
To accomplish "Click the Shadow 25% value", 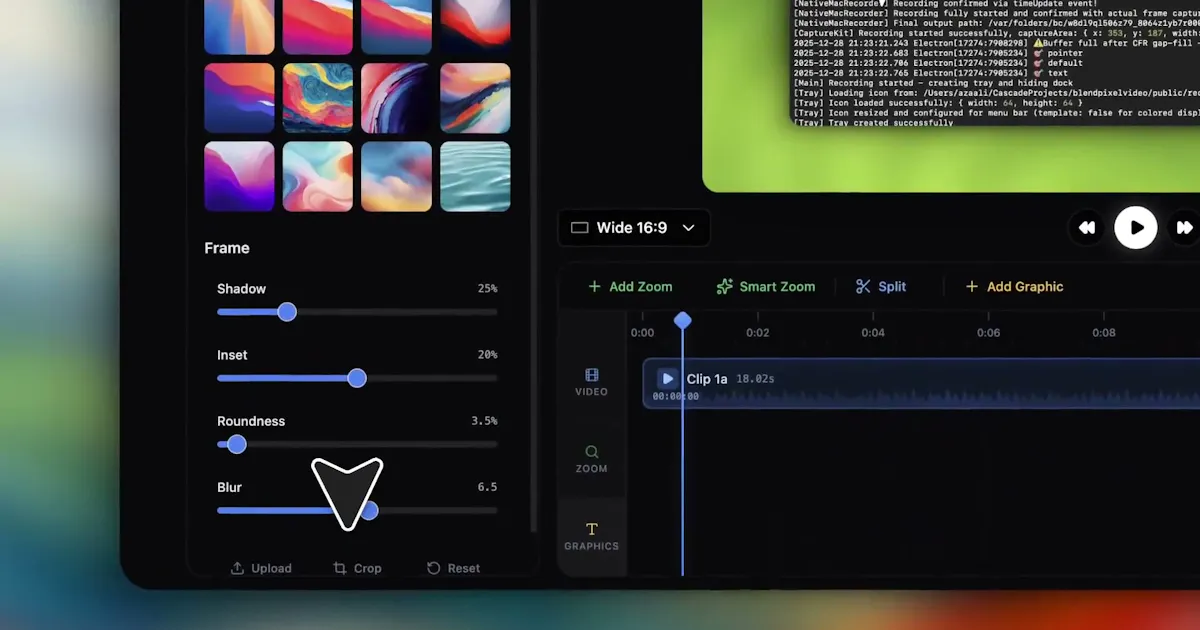I will (487, 289).
